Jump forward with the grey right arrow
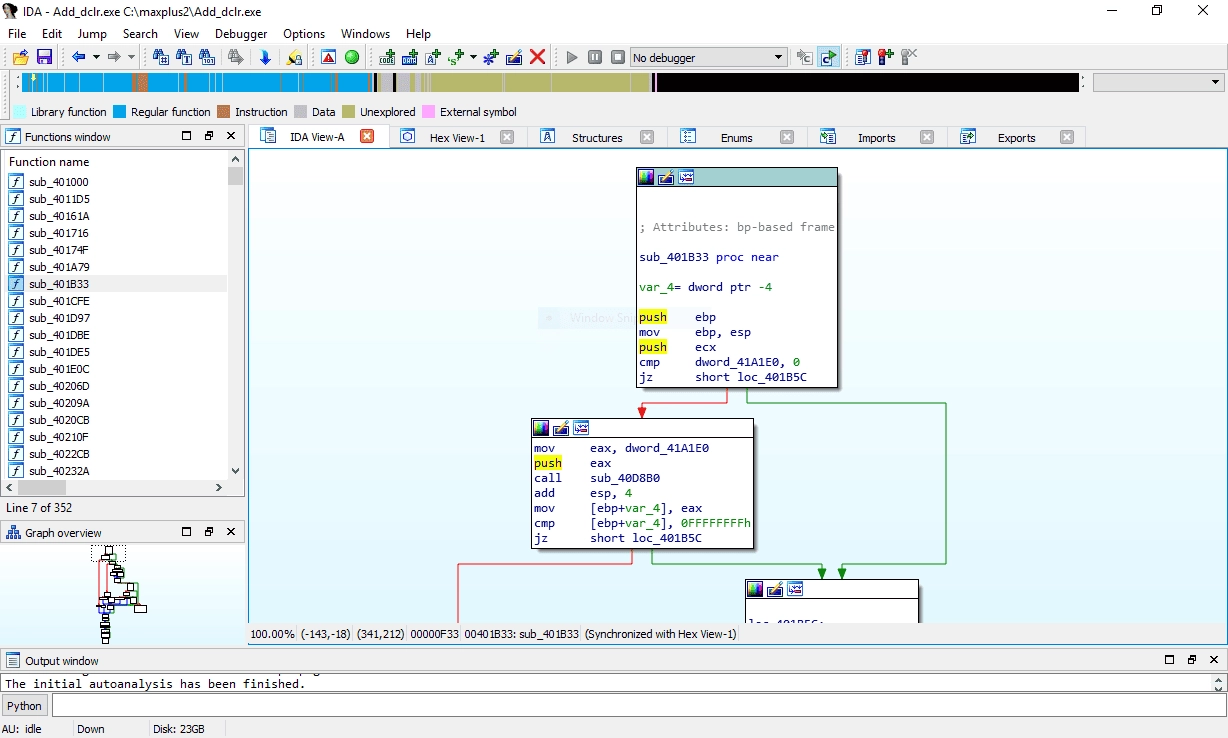 click(x=114, y=57)
